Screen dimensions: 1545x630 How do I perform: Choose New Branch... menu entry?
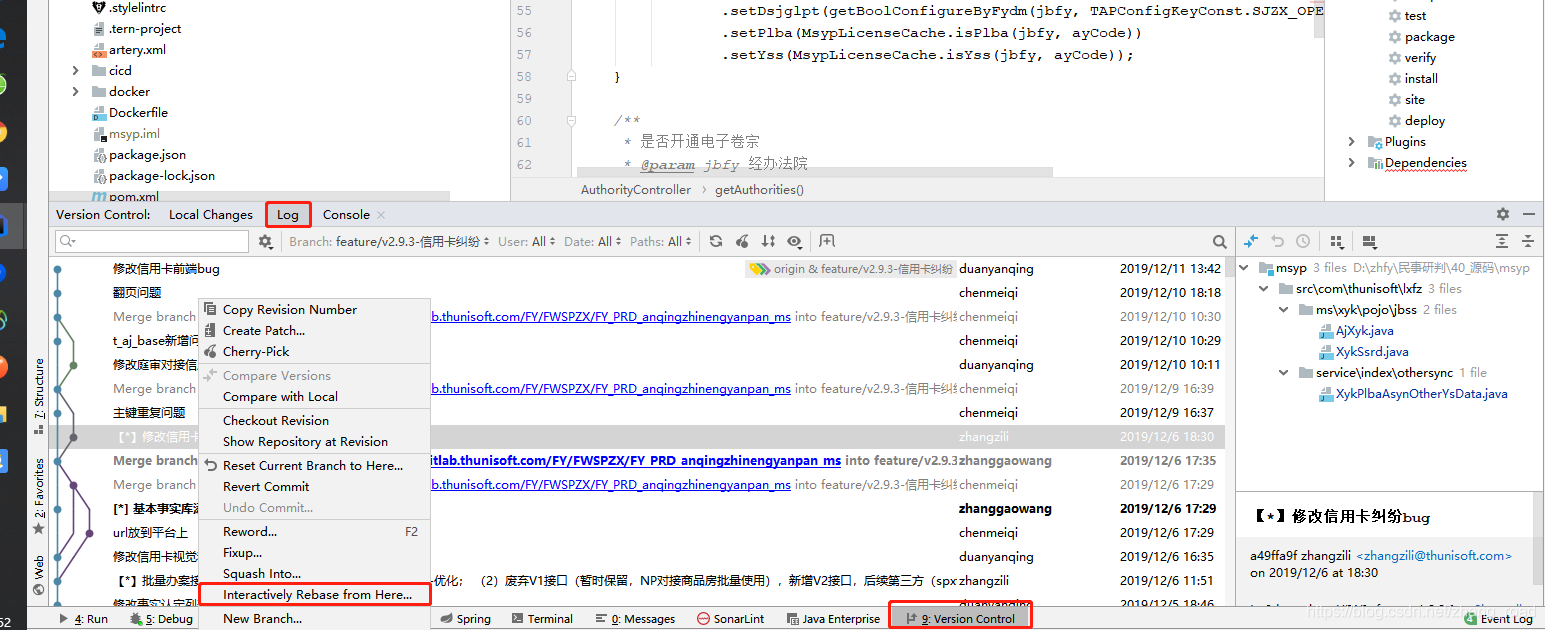pos(315,618)
